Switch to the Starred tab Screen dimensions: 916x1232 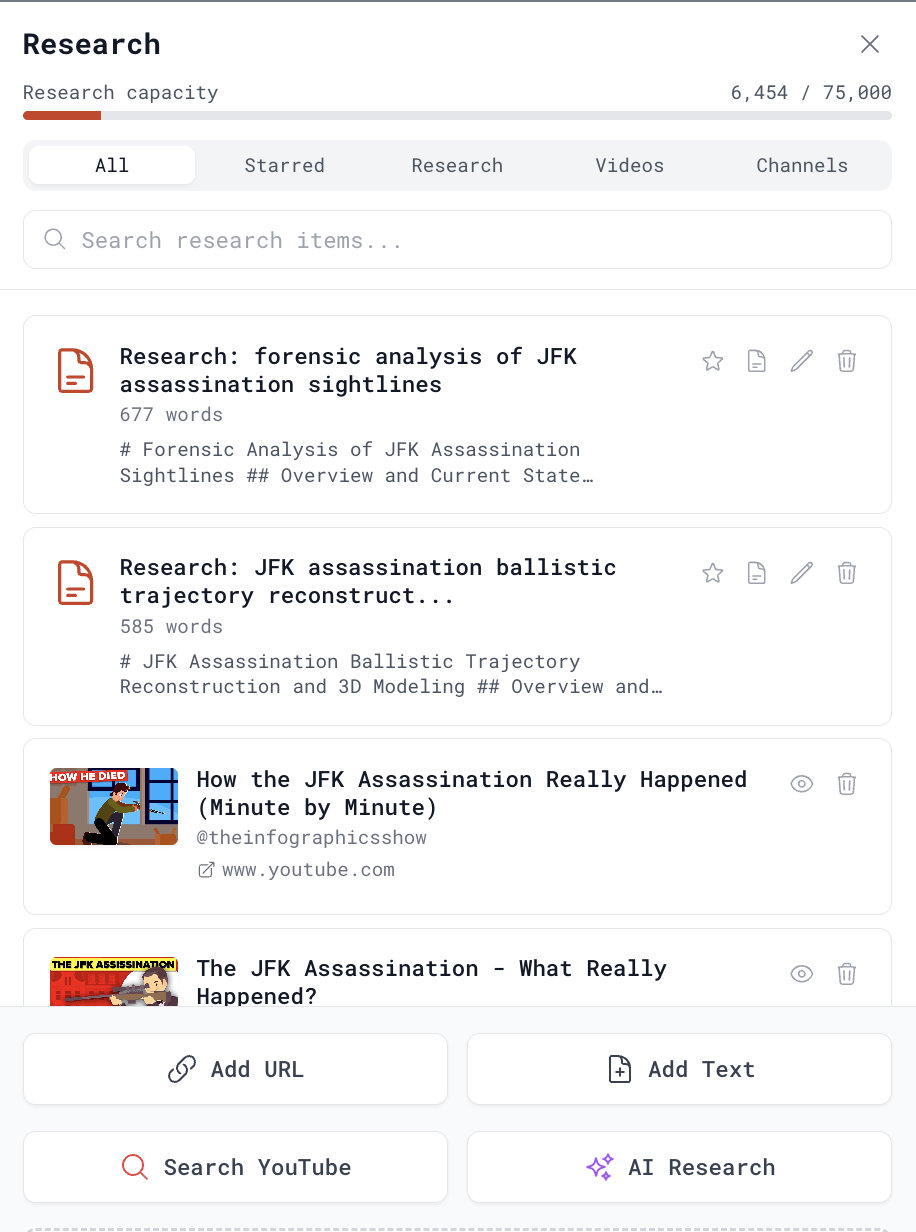coord(284,165)
